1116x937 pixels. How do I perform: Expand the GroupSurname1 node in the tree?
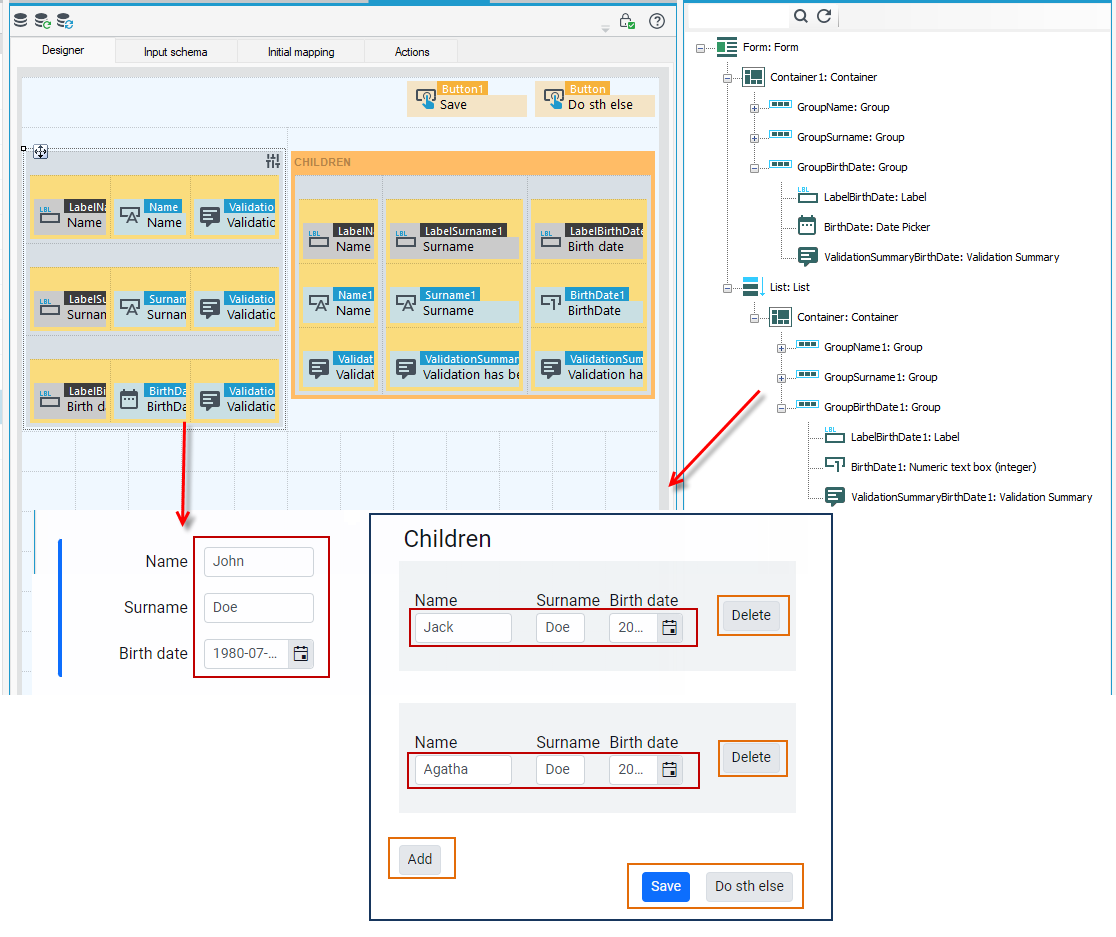781,378
